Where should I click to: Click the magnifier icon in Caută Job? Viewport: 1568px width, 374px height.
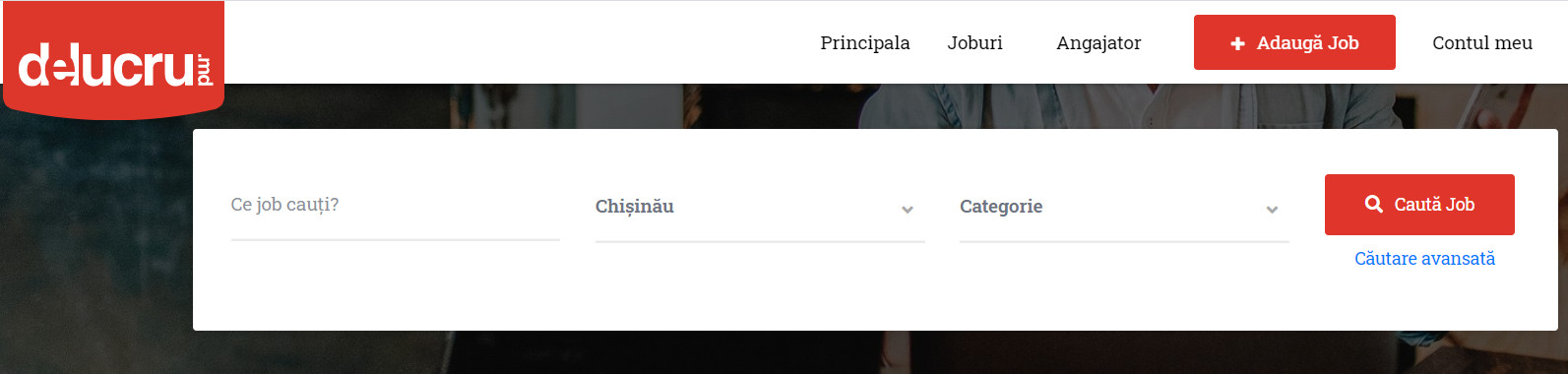pyautogui.click(x=1374, y=204)
